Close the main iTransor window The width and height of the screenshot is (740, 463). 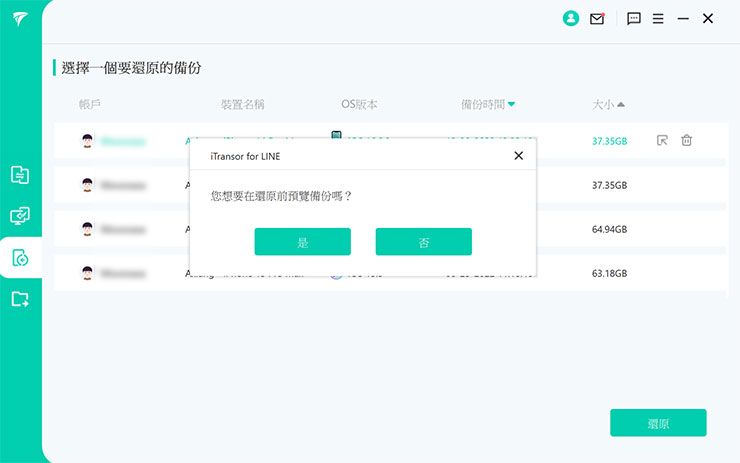pos(707,18)
